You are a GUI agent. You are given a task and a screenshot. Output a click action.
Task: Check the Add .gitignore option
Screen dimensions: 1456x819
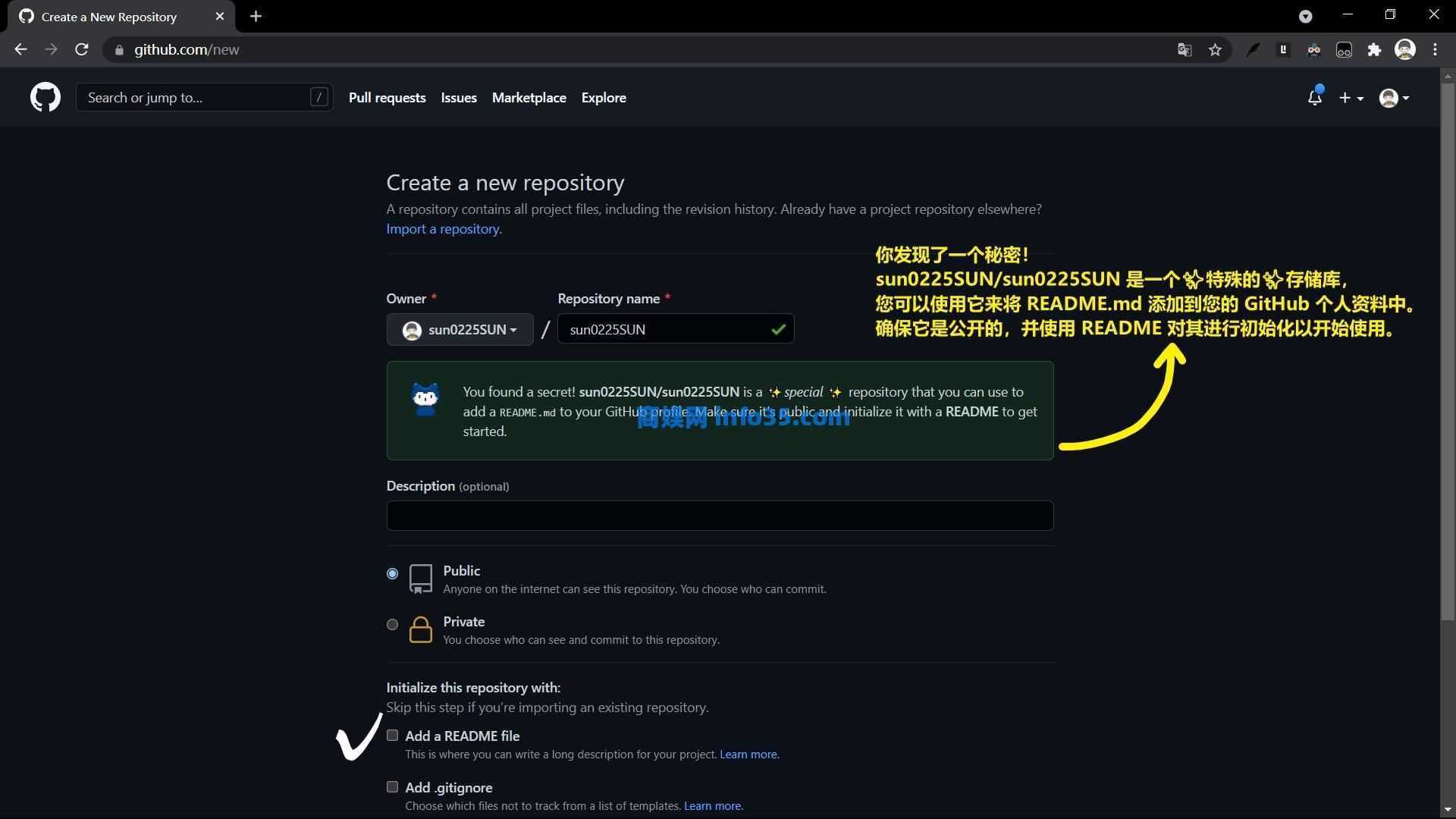pos(392,787)
